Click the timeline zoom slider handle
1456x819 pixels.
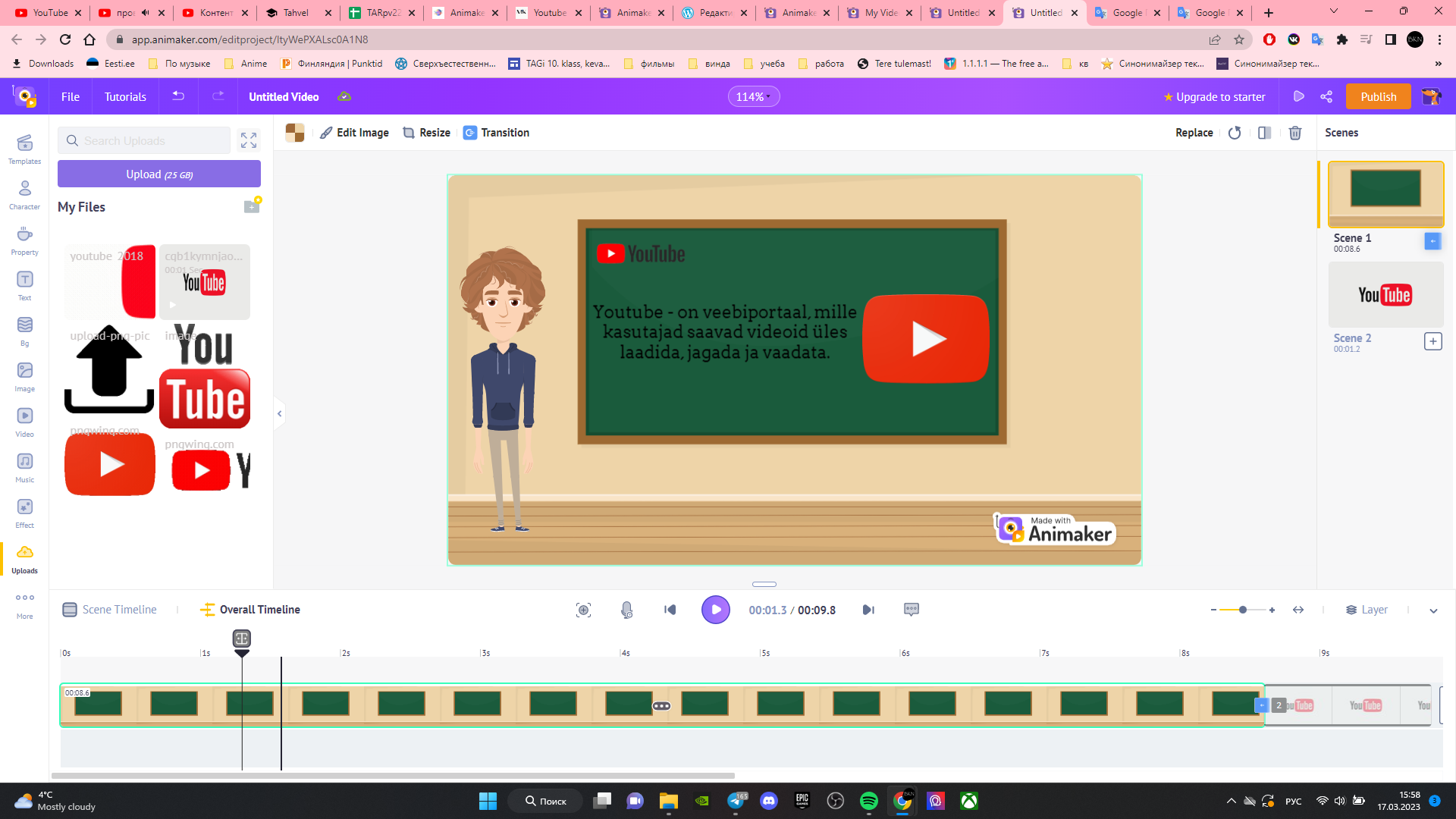[x=1242, y=610]
